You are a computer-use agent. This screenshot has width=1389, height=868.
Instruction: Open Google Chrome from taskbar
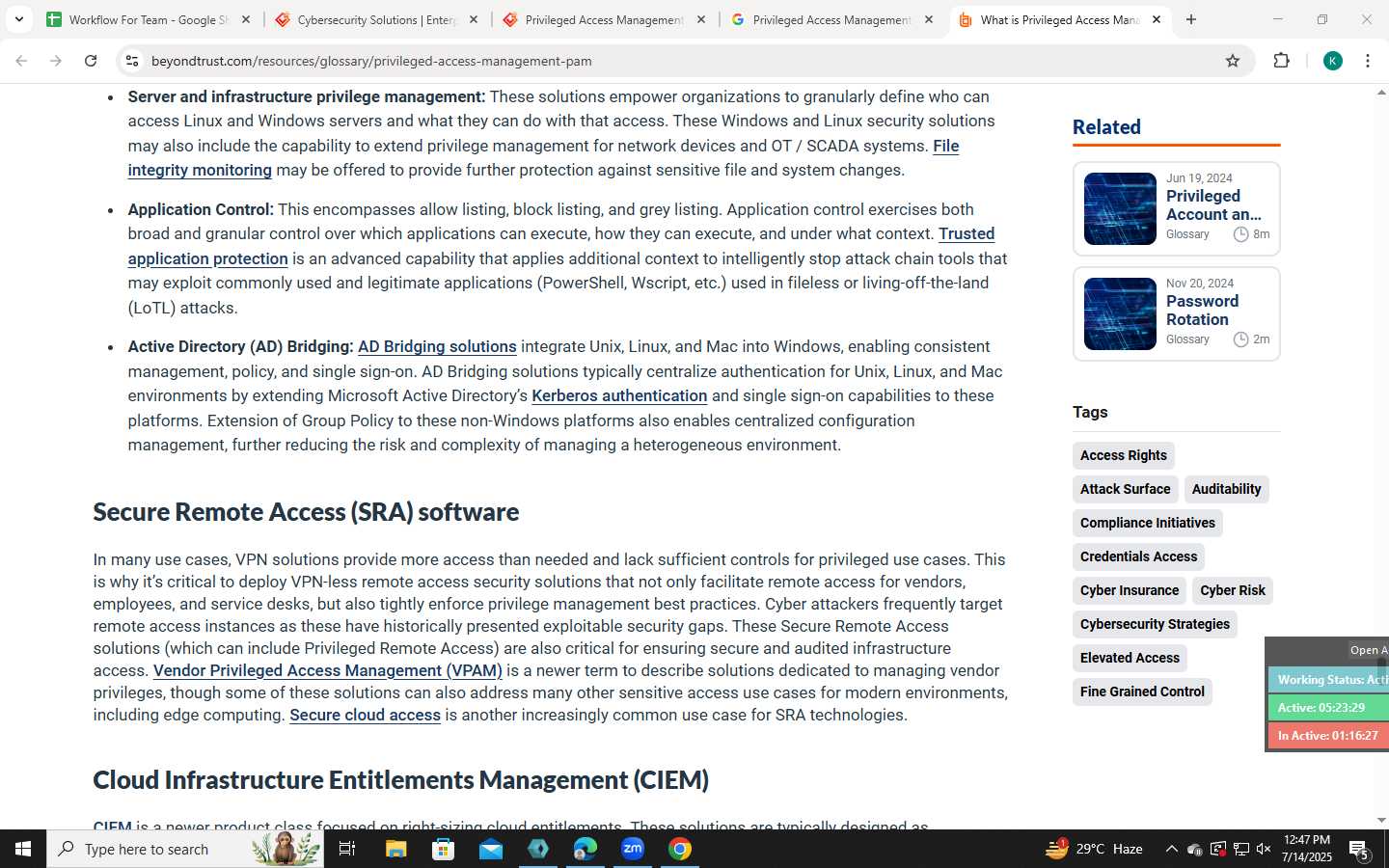tap(680, 849)
